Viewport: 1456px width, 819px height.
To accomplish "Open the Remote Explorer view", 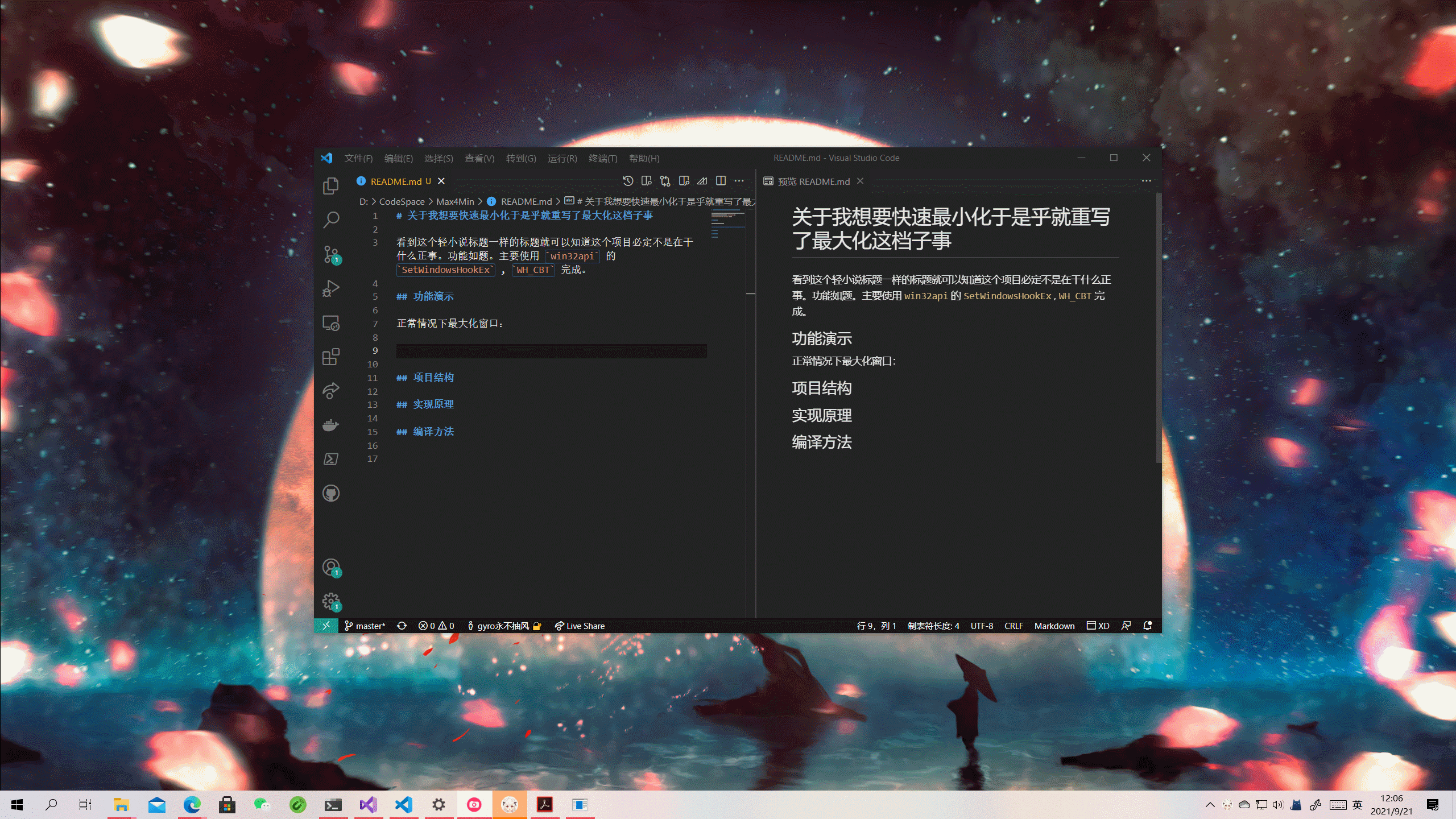I will (x=331, y=322).
